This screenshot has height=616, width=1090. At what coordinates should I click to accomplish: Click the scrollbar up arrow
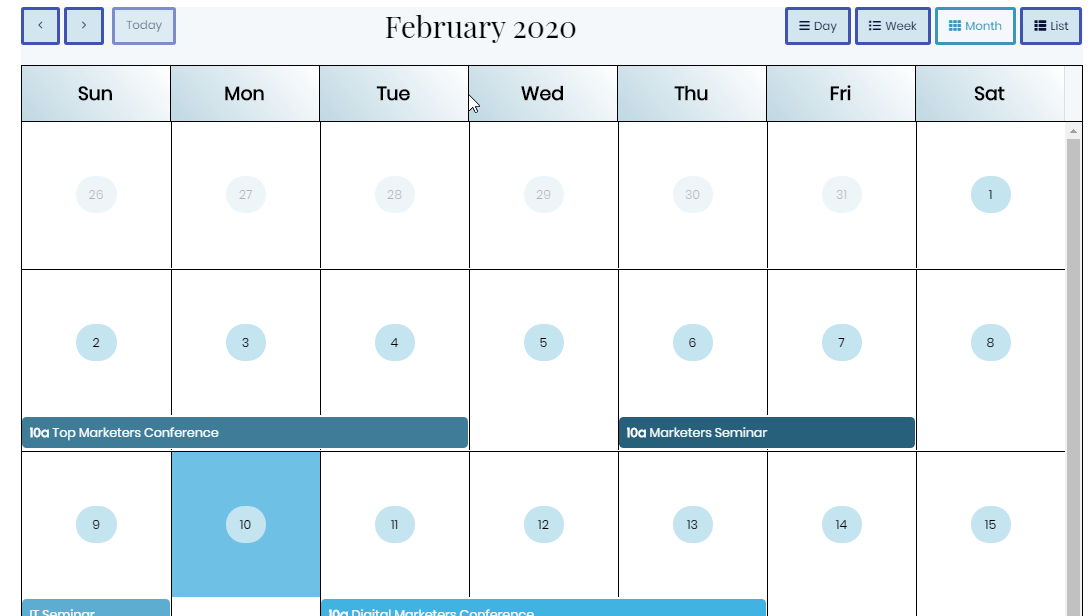click(x=1074, y=128)
